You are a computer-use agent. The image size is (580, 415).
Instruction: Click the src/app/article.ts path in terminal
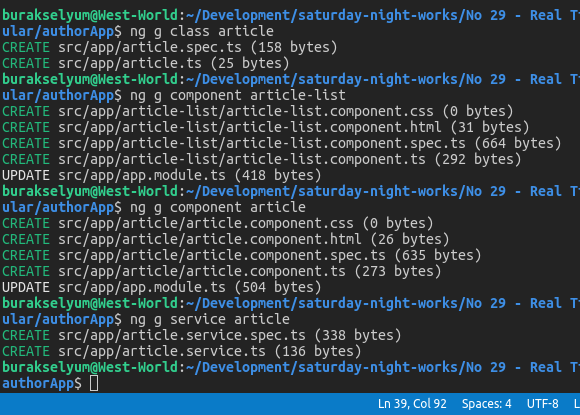[x=130, y=63]
